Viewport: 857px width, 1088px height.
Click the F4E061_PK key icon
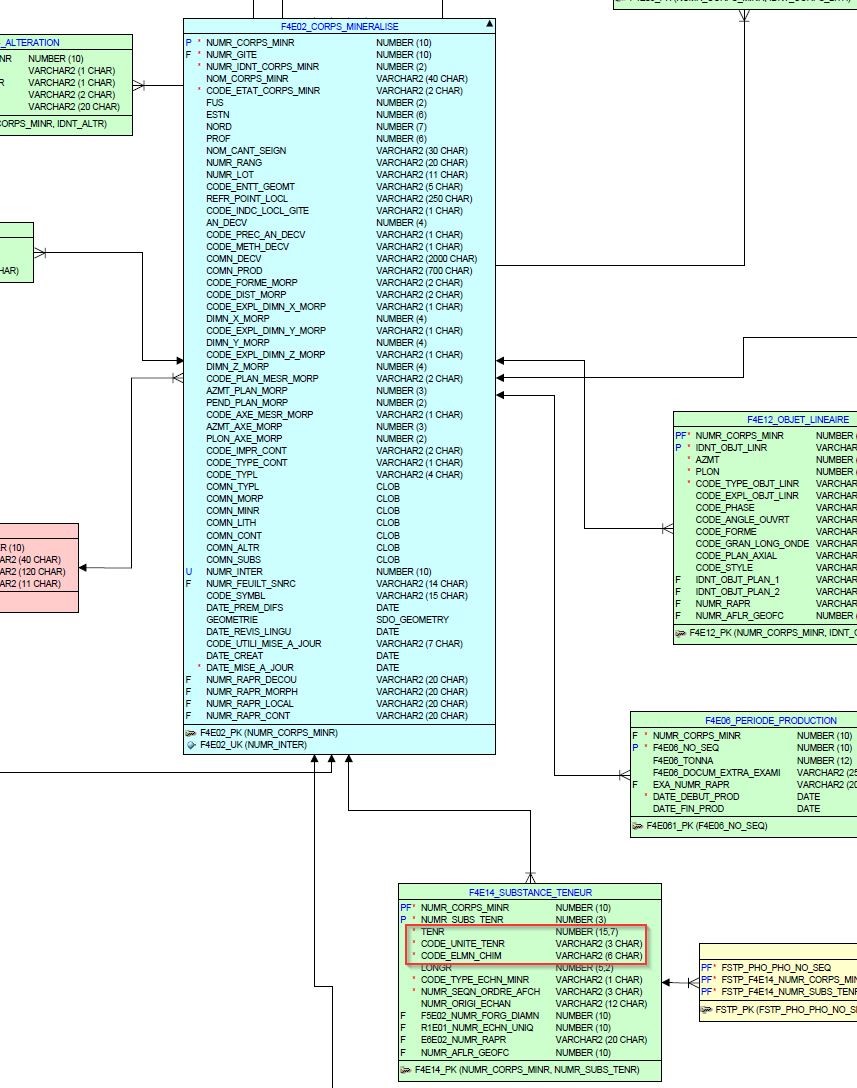click(638, 826)
